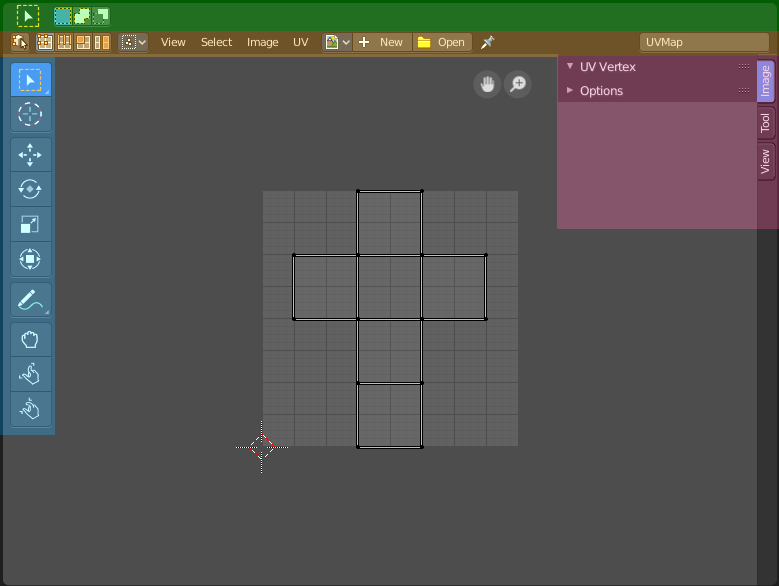The height and width of the screenshot is (586, 779).
Task: Click the 2D cursor crosshair in the viewport
Action: pos(262,447)
